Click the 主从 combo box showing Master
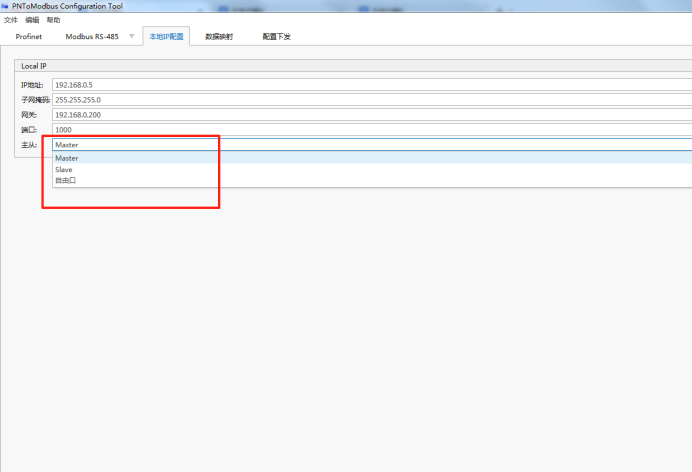The image size is (692, 472). pyautogui.click(x=372, y=145)
